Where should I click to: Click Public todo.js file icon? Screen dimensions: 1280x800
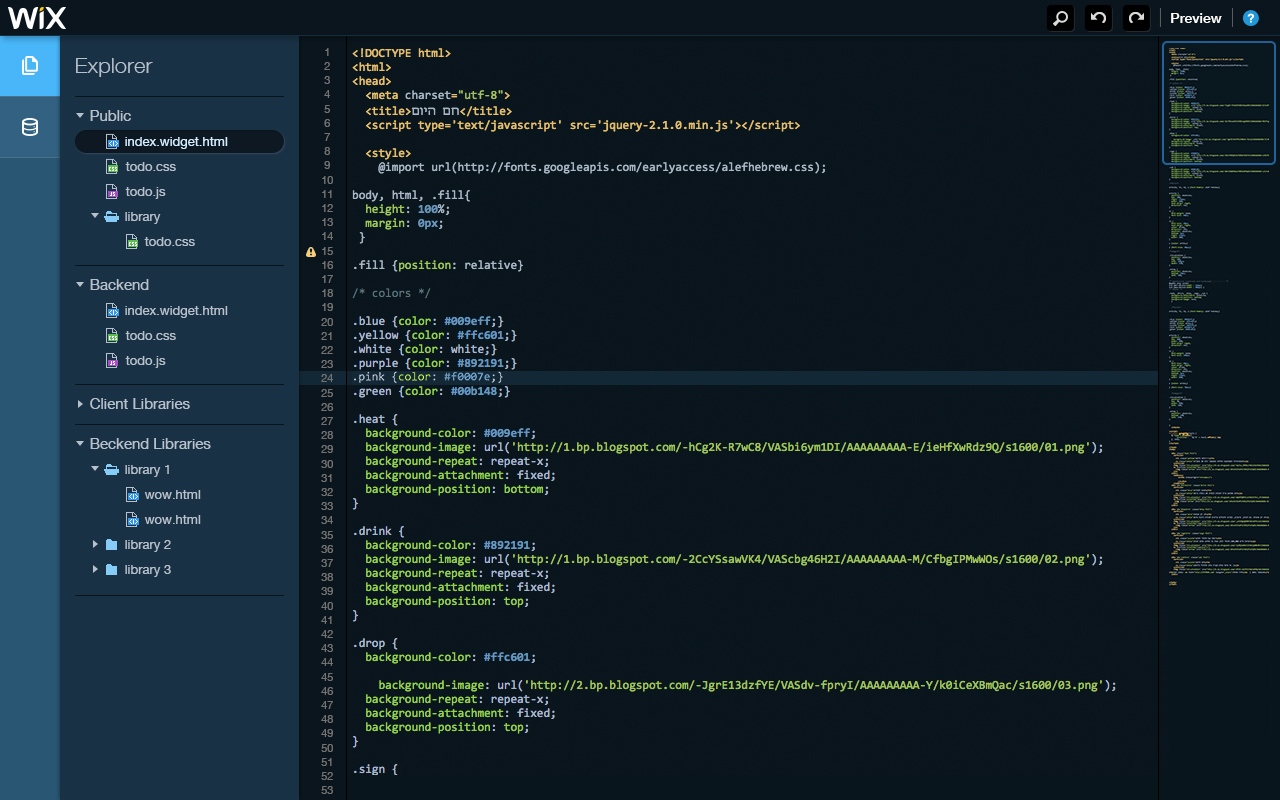[x=113, y=192]
